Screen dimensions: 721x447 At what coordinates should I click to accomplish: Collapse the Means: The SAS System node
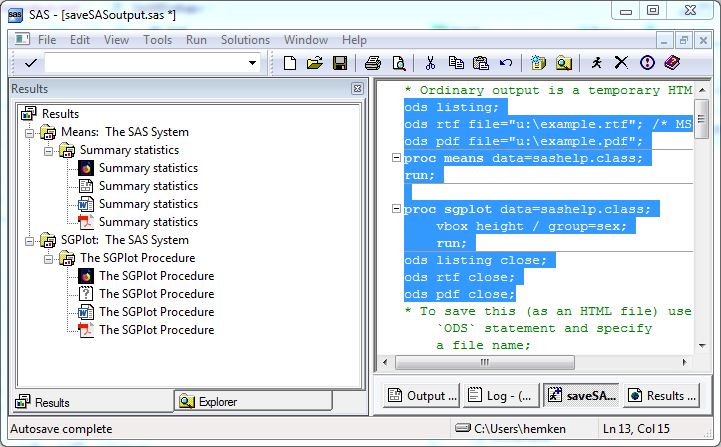pos(29,132)
